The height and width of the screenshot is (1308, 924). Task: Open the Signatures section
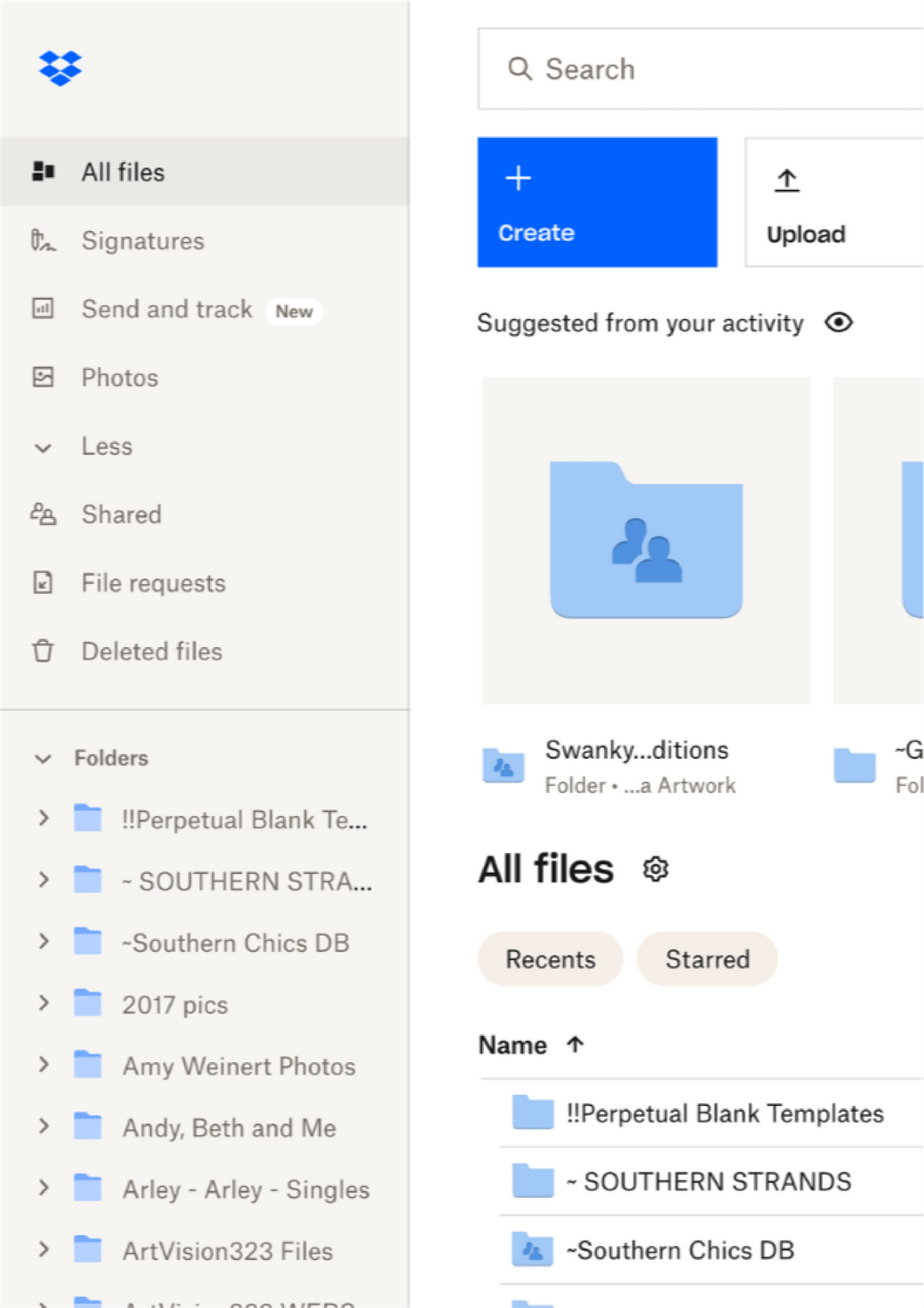(x=142, y=241)
